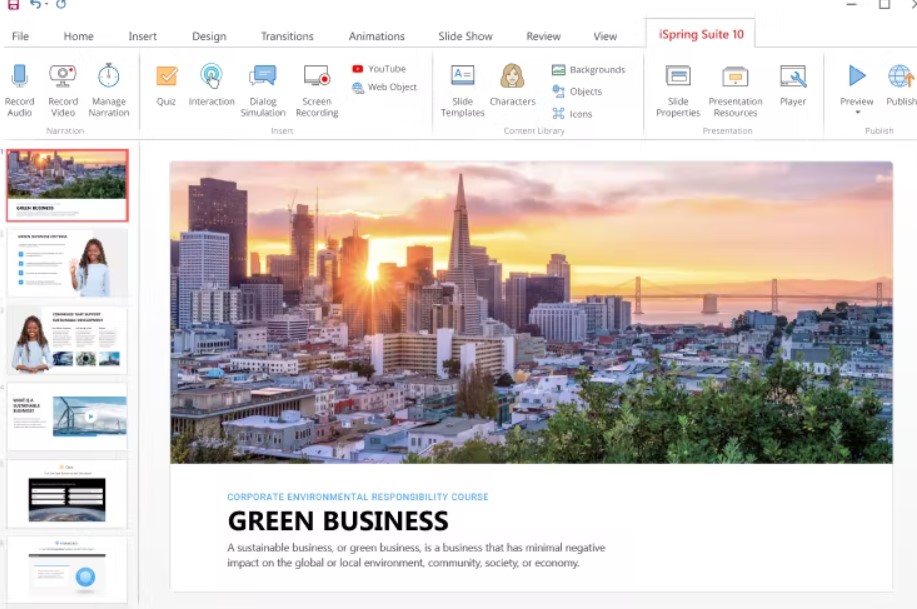
Task: Click the sustainable business description paragraph
Action: click(x=416, y=555)
